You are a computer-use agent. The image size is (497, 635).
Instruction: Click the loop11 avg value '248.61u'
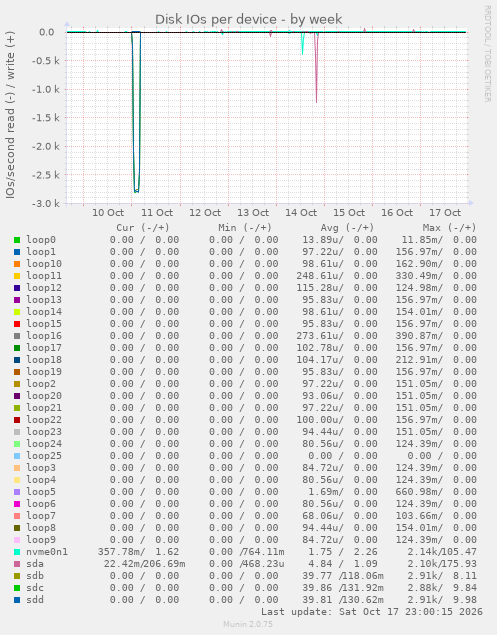pos(320,276)
